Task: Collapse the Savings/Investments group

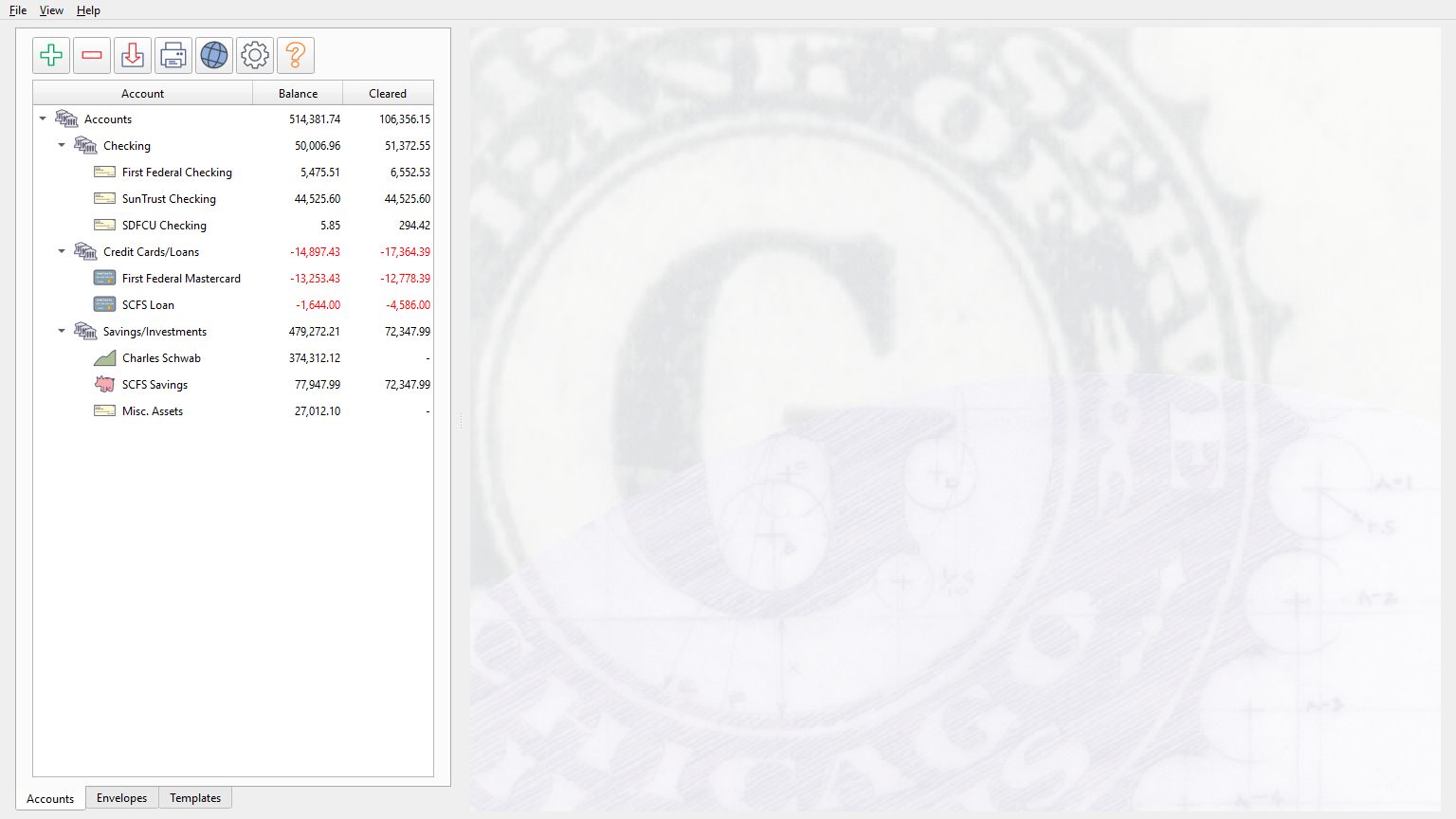Action: (x=62, y=331)
